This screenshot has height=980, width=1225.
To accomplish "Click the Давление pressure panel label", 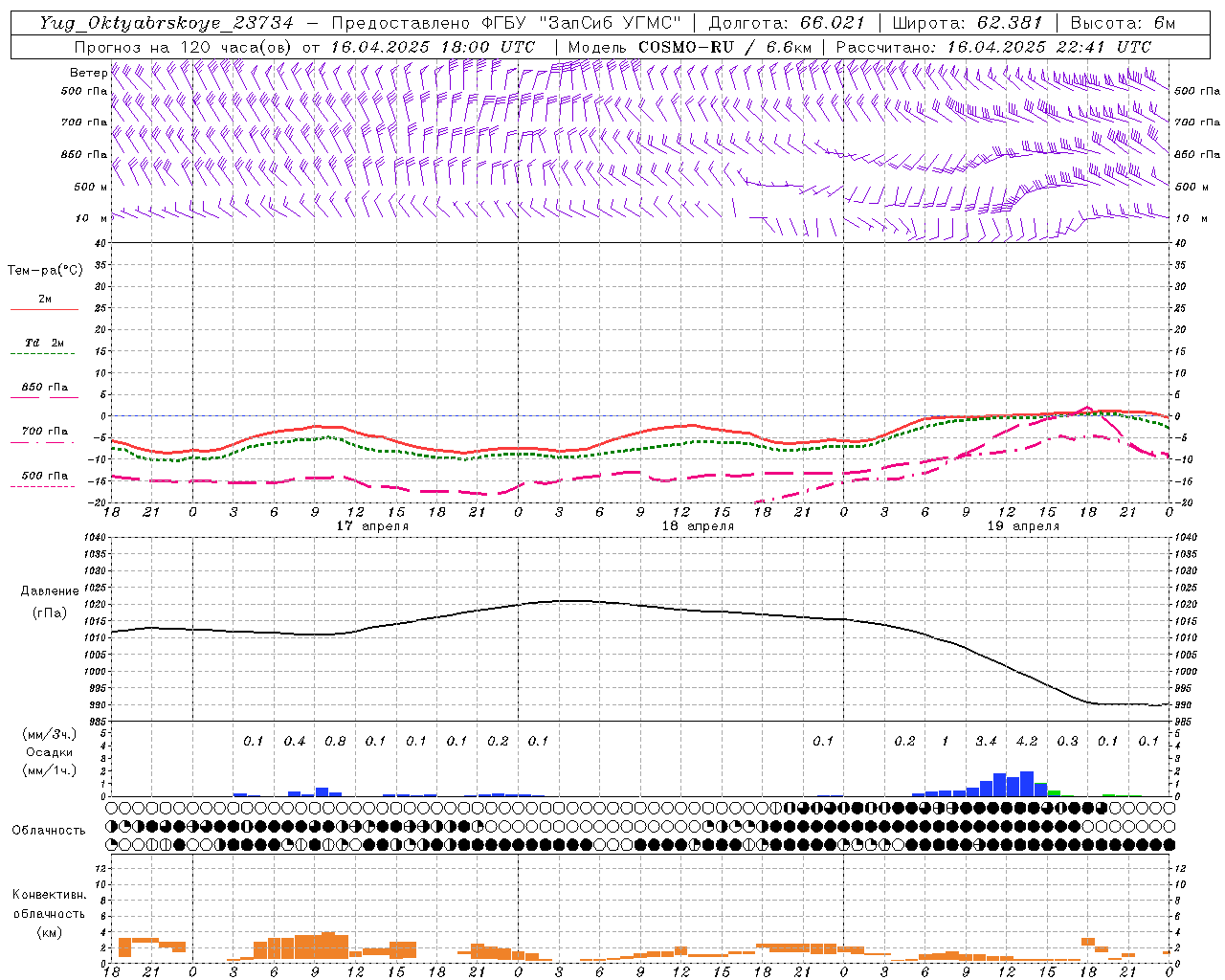I will pyautogui.click(x=50, y=591).
